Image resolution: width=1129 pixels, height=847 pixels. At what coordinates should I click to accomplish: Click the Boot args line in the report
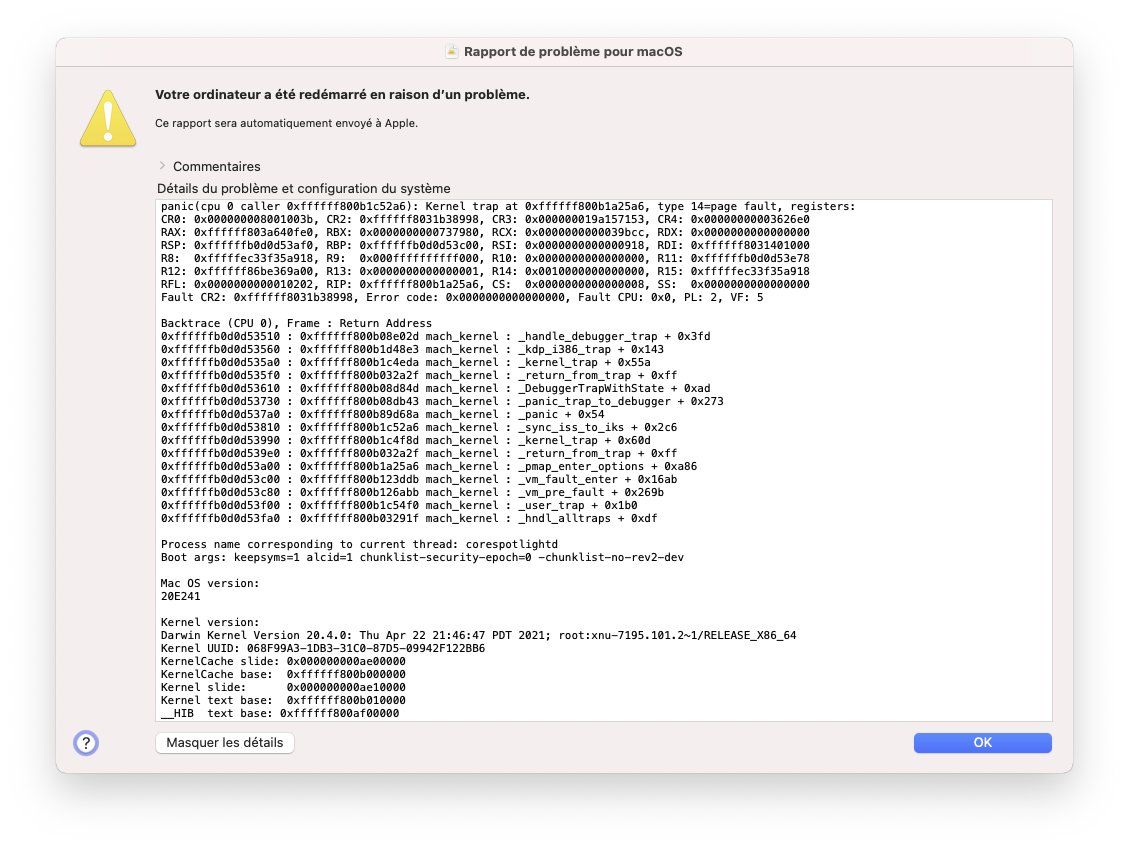point(422,557)
